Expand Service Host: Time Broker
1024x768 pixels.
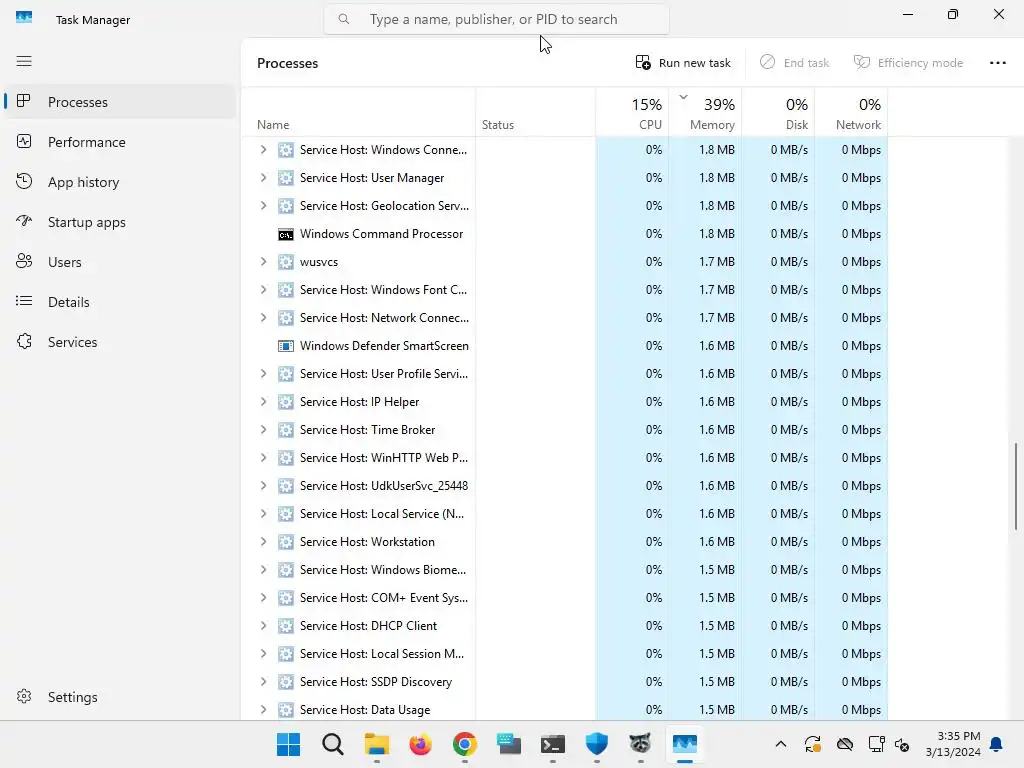pyautogui.click(x=263, y=430)
